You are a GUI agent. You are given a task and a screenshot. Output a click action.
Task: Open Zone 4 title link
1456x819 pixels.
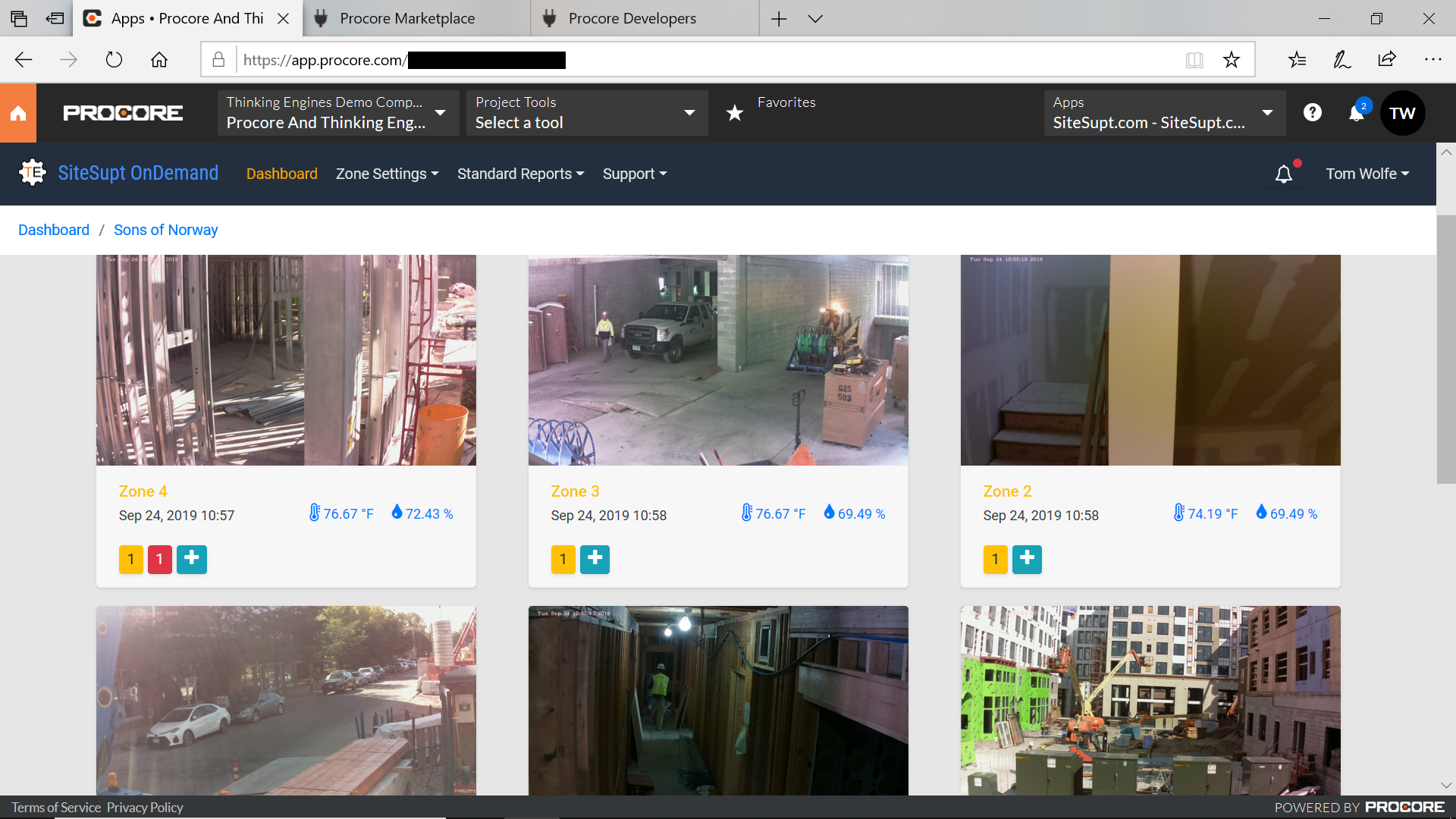coord(143,491)
